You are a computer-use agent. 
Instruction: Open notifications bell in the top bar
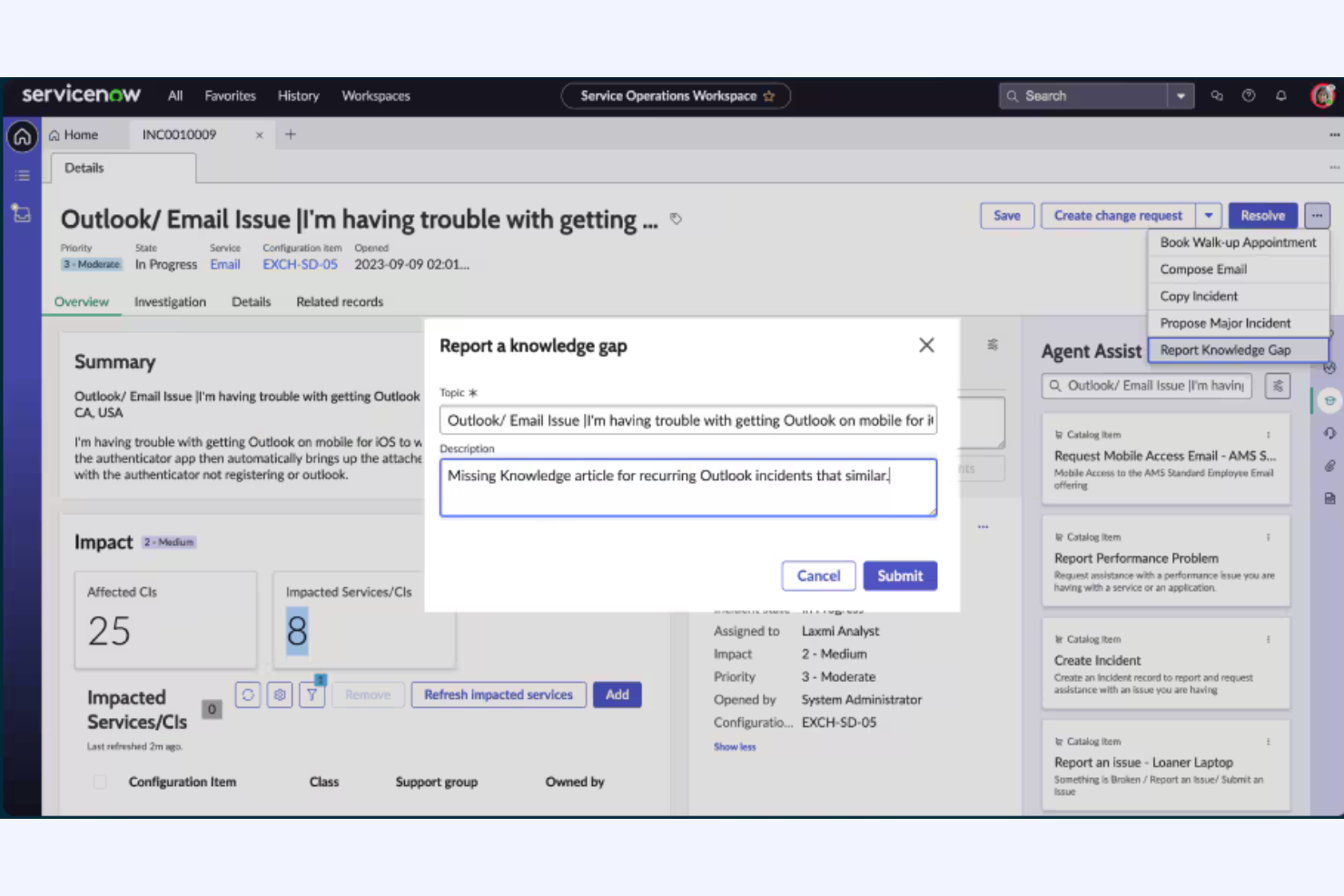click(x=1280, y=94)
